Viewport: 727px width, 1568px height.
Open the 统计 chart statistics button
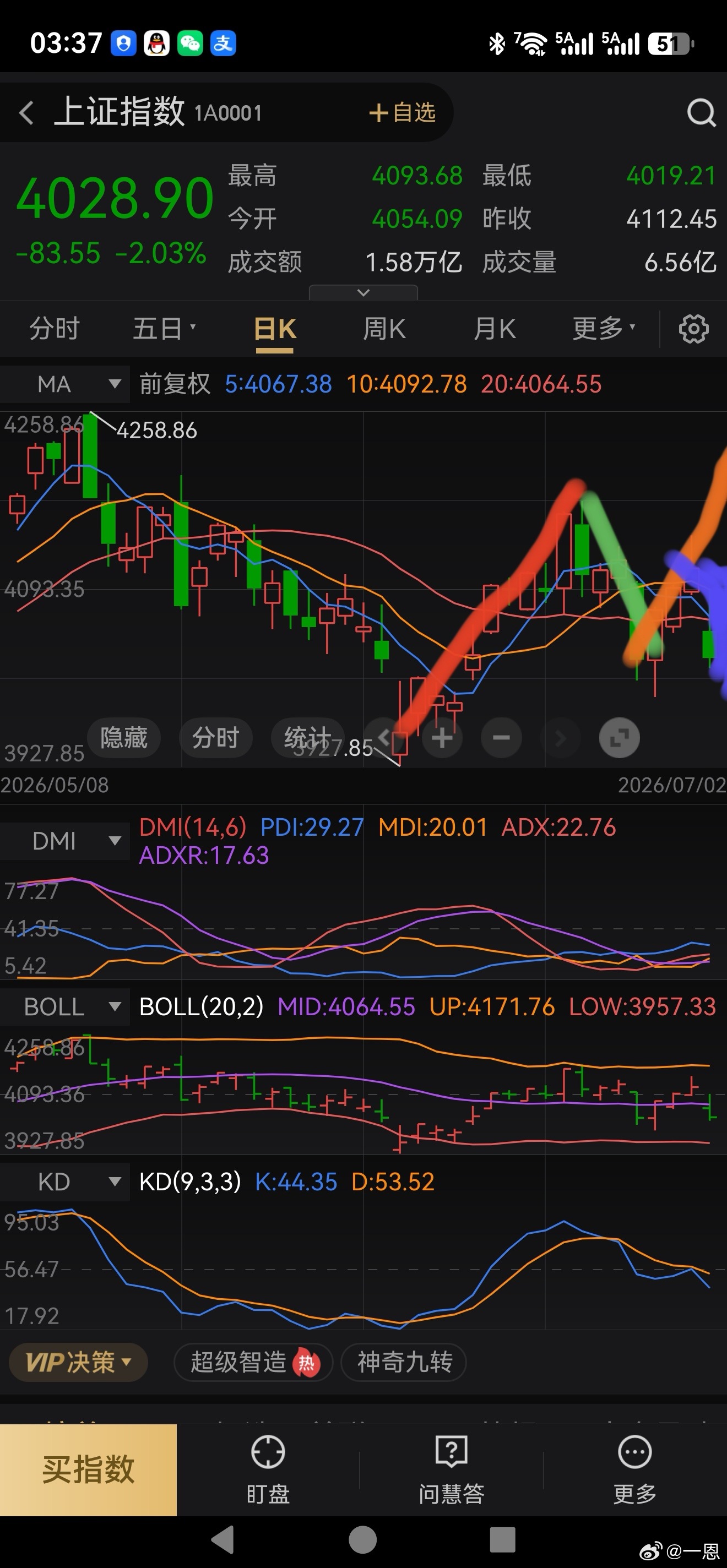tap(307, 738)
